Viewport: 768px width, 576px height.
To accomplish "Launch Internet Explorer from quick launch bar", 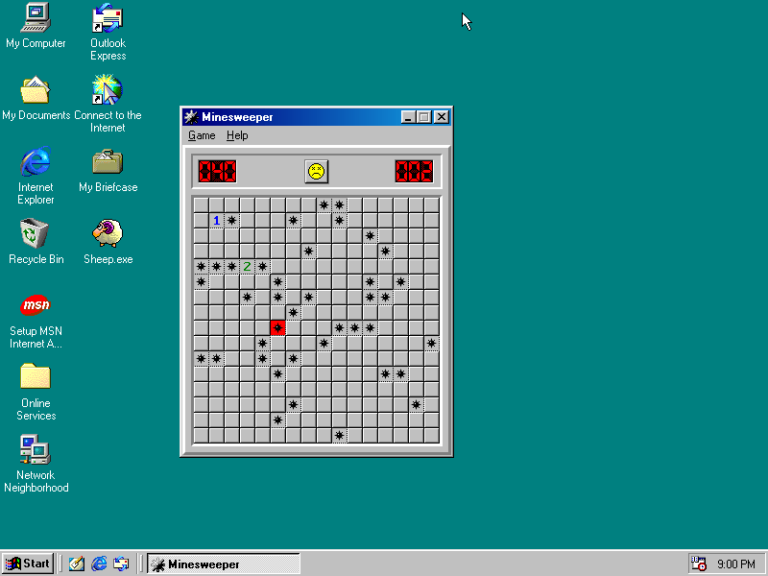I will click(99, 564).
